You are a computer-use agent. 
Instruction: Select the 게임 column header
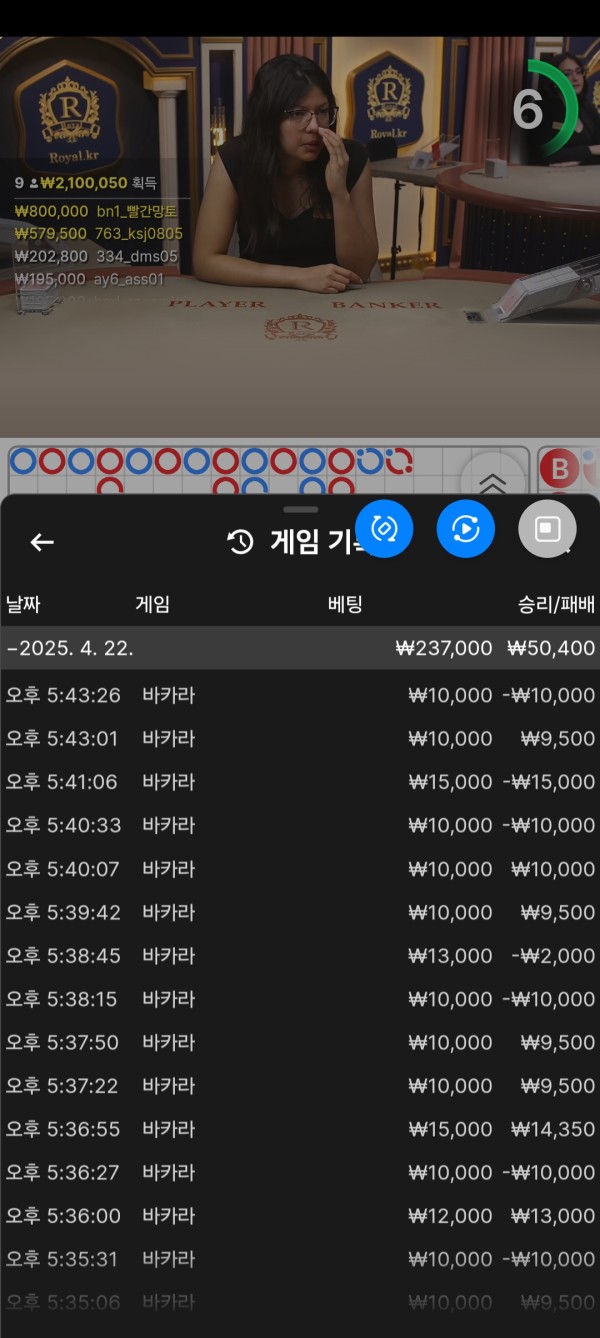pos(152,604)
